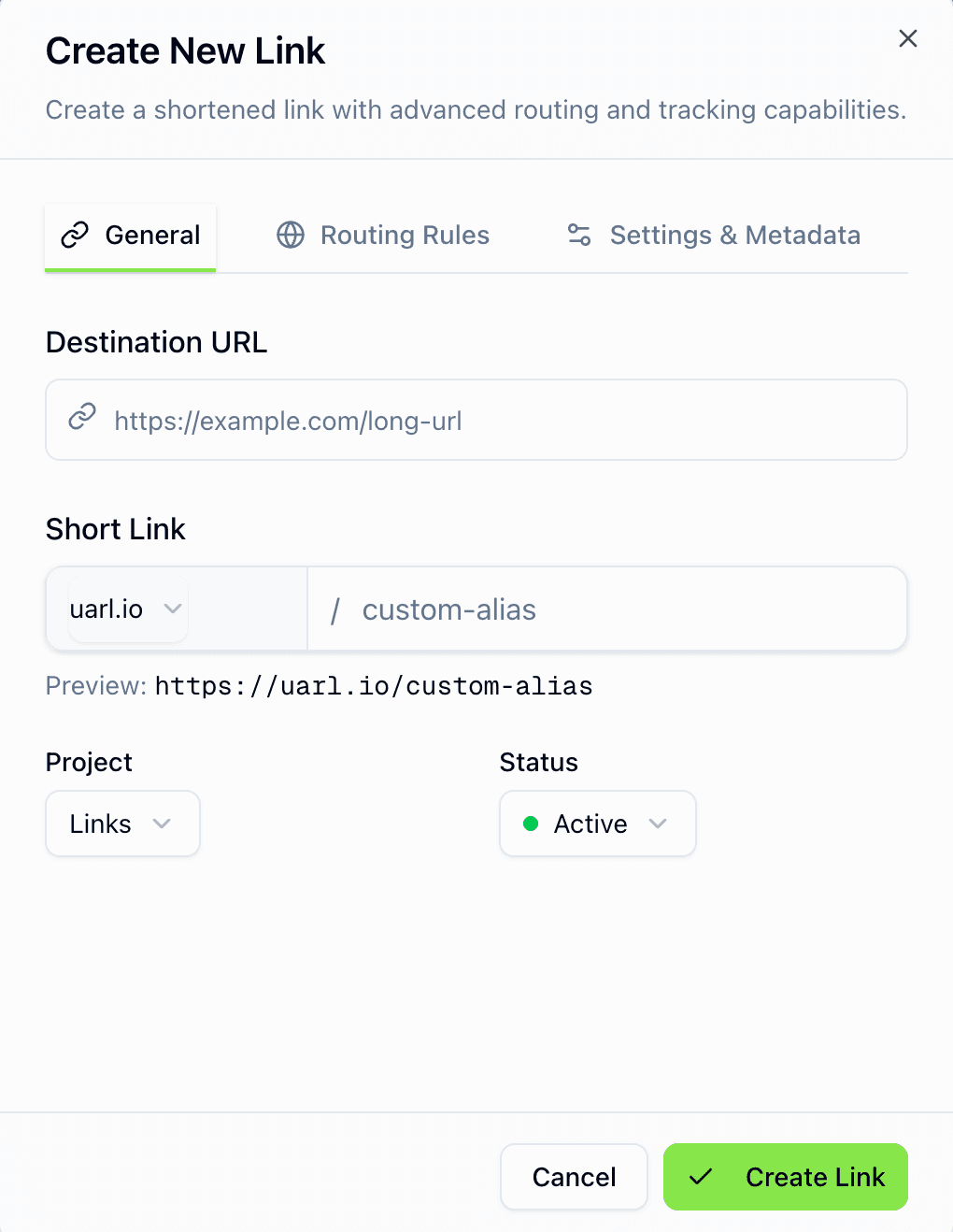The width and height of the screenshot is (953, 1232).
Task: Click the link icon inside Destination URL field
Action: pyautogui.click(x=81, y=418)
